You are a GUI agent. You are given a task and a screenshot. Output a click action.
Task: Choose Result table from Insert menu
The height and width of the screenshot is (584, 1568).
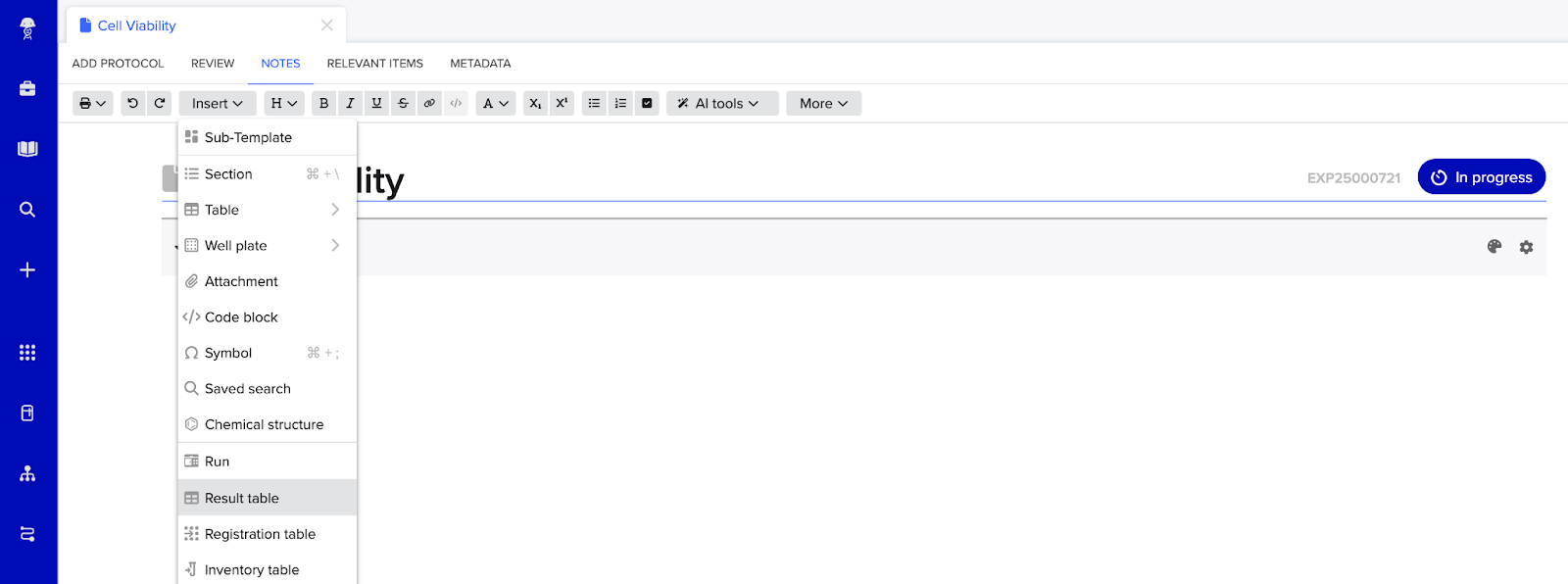(x=242, y=498)
